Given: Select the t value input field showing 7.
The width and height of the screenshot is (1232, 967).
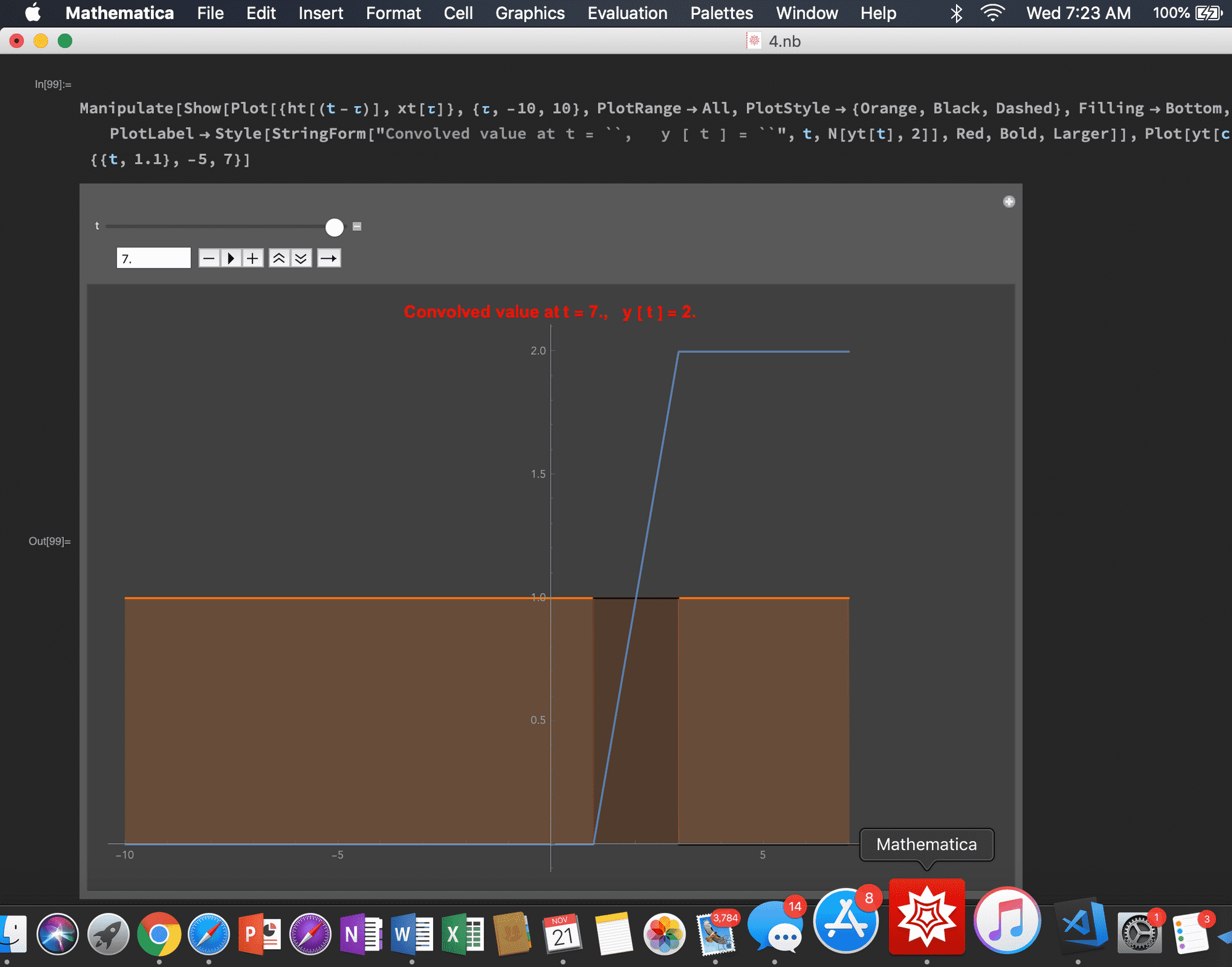Looking at the screenshot, I should tap(153, 257).
